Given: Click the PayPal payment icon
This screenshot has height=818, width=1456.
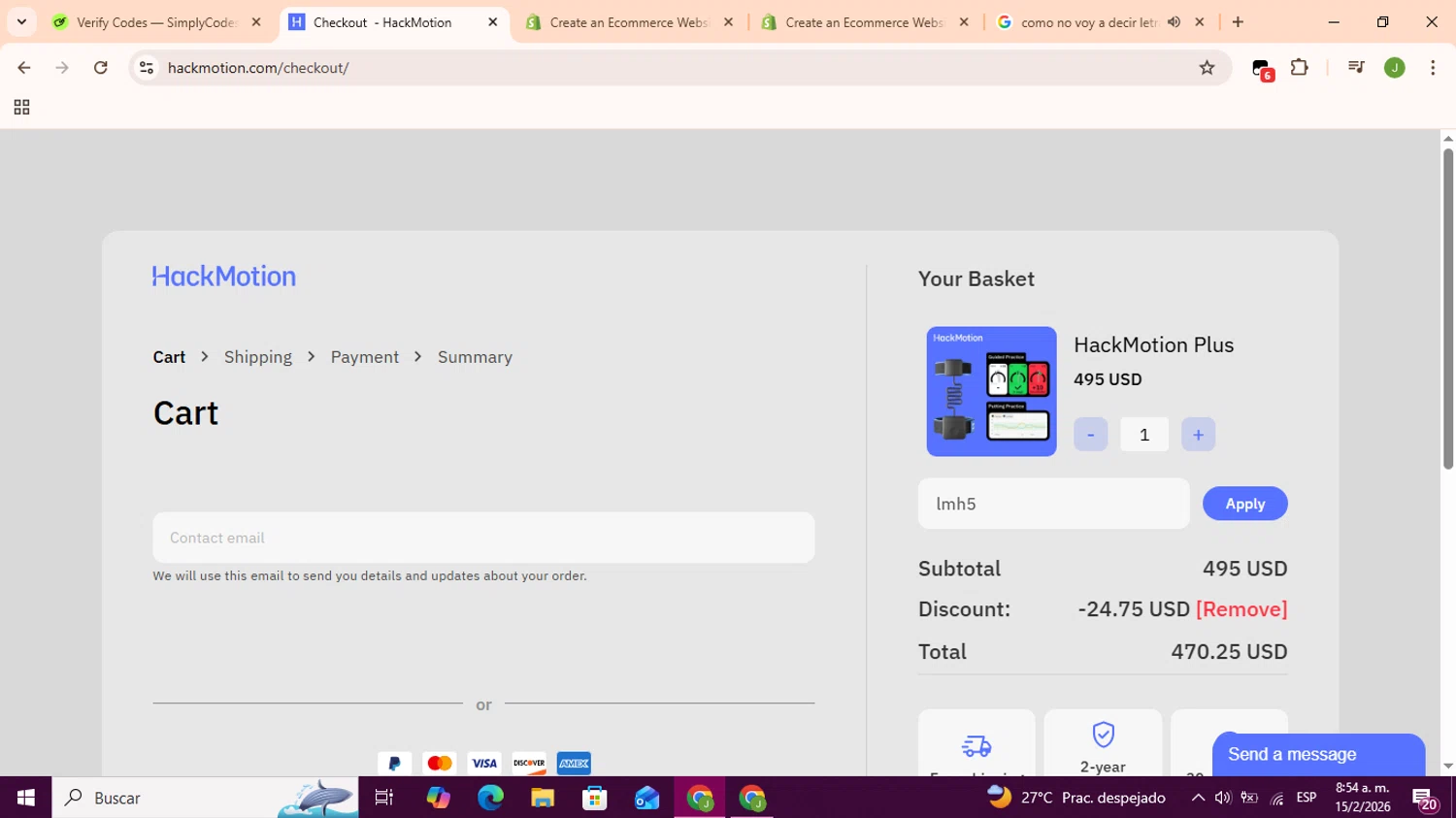Looking at the screenshot, I should tap(394, 764).
